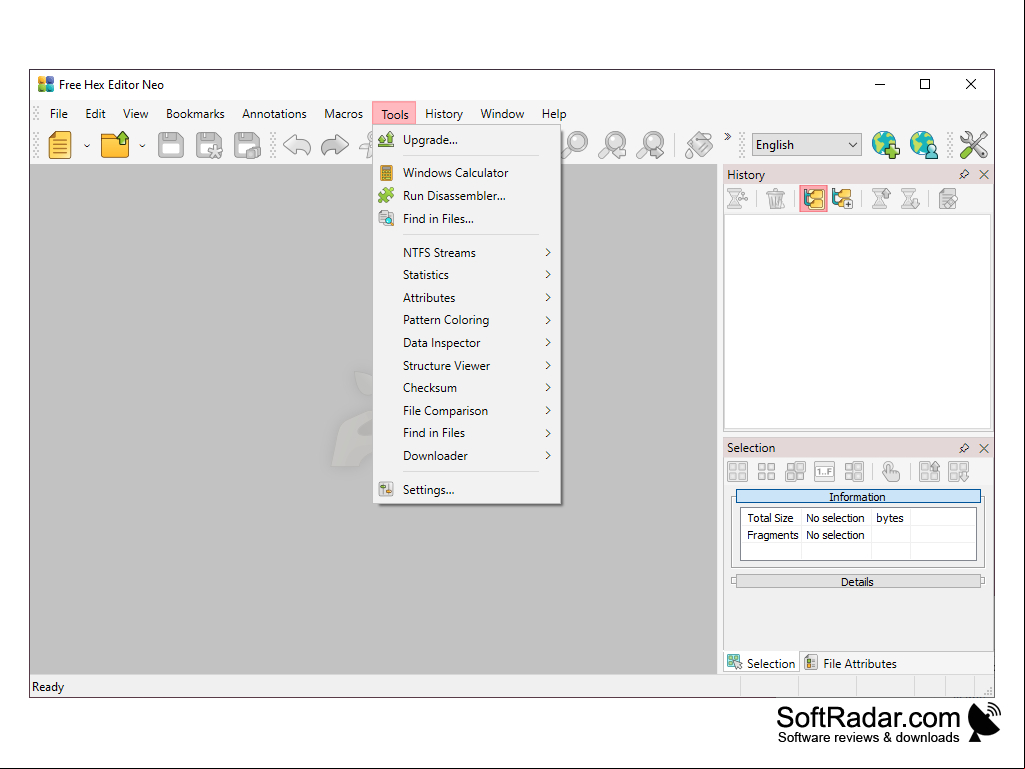This screenshot has width=1025, height=769.
Task: Click Selection panel pointing hand icon
Action: 890,471
